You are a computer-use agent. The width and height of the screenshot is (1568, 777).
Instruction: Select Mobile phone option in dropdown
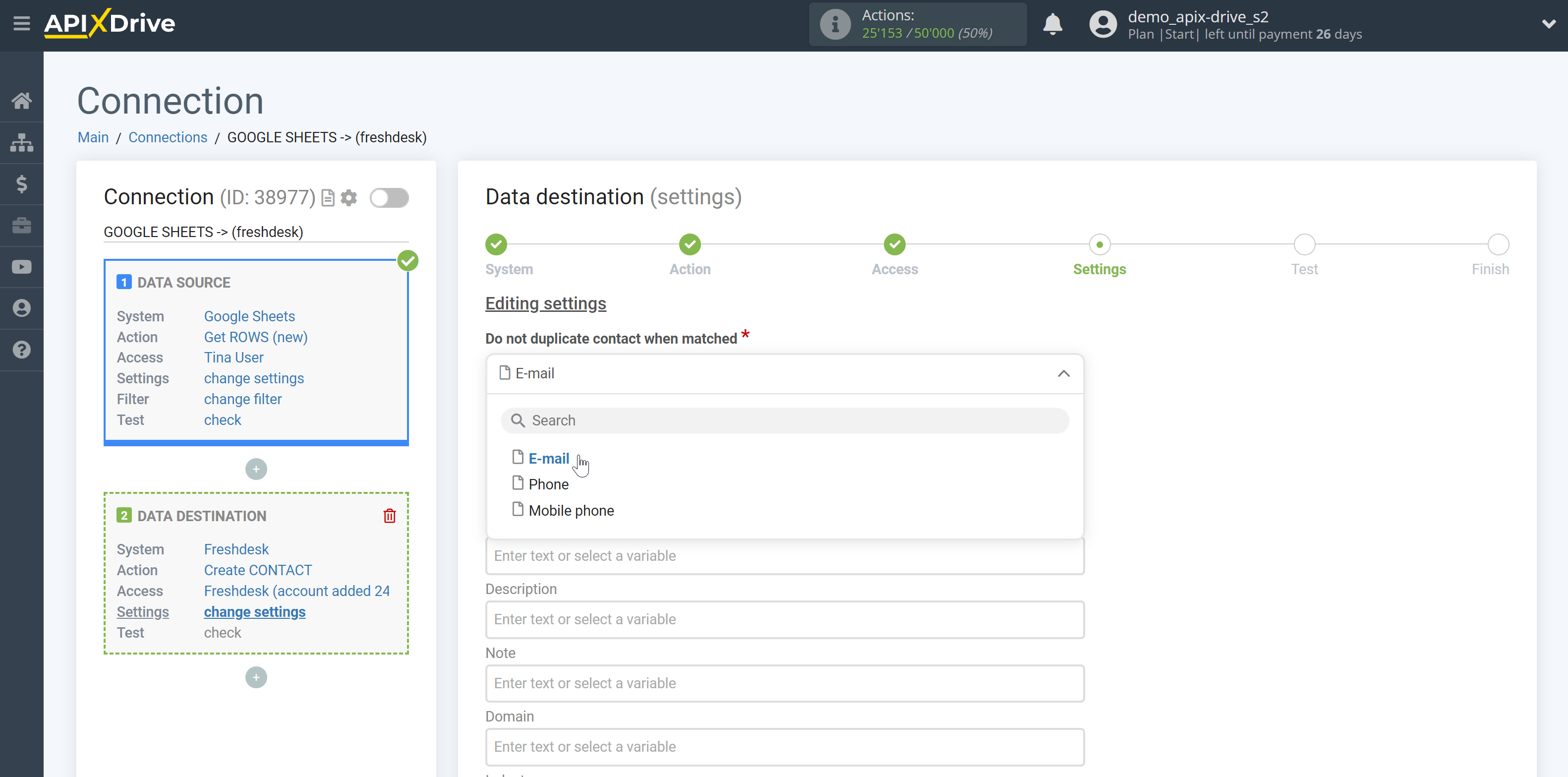point(571,510)
